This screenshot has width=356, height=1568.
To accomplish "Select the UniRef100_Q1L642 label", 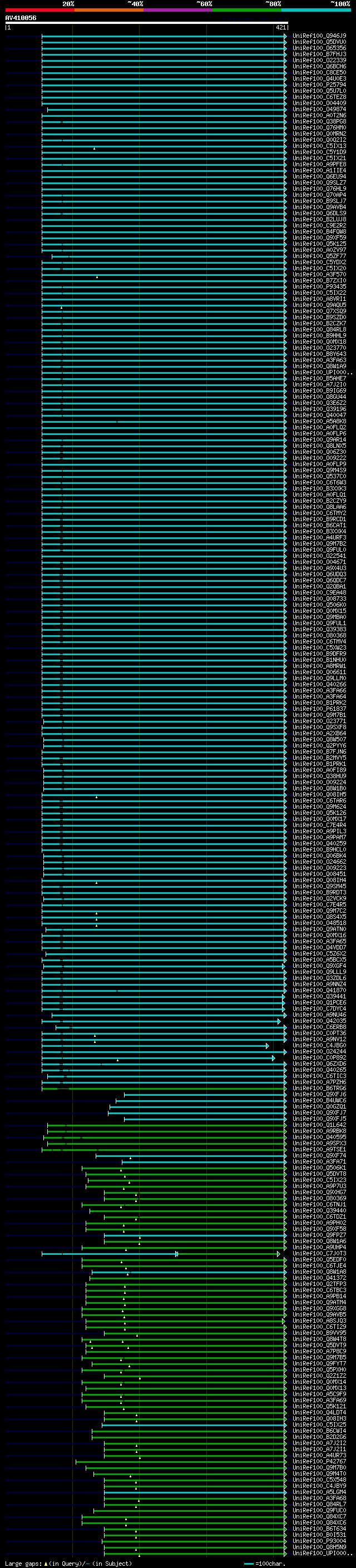I will (x=319, y=1125).
